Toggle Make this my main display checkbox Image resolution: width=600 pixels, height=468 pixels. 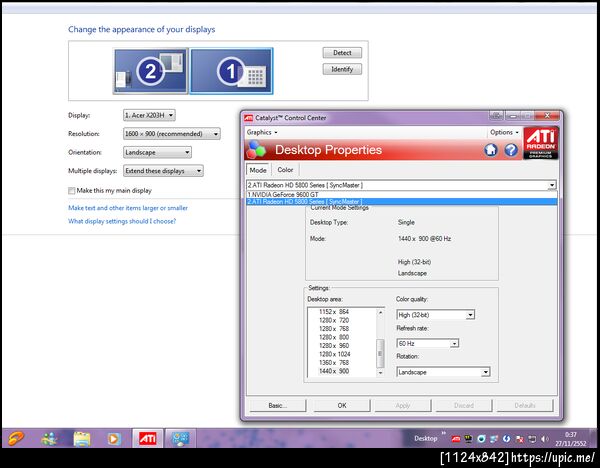click(72, 191)
